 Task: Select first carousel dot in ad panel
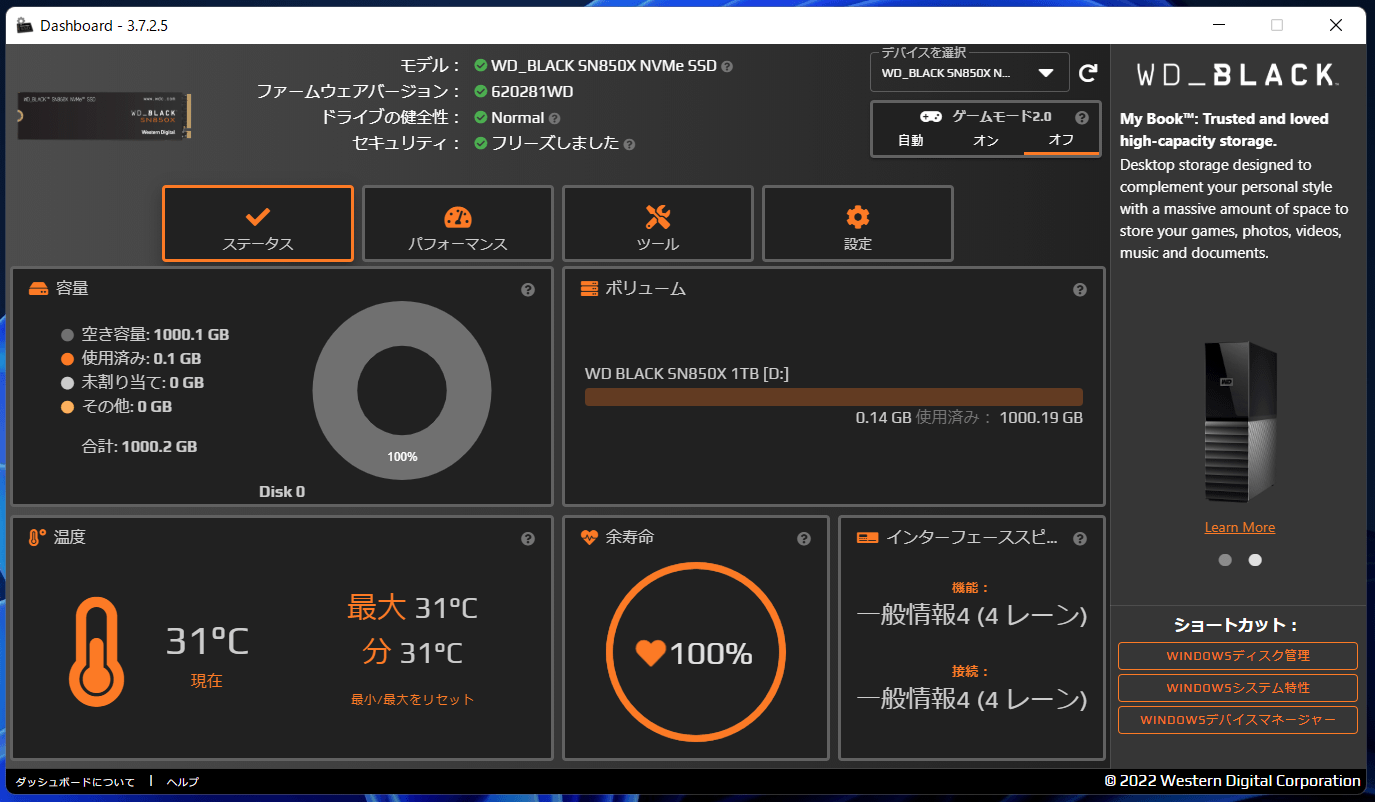(1225, 560)
